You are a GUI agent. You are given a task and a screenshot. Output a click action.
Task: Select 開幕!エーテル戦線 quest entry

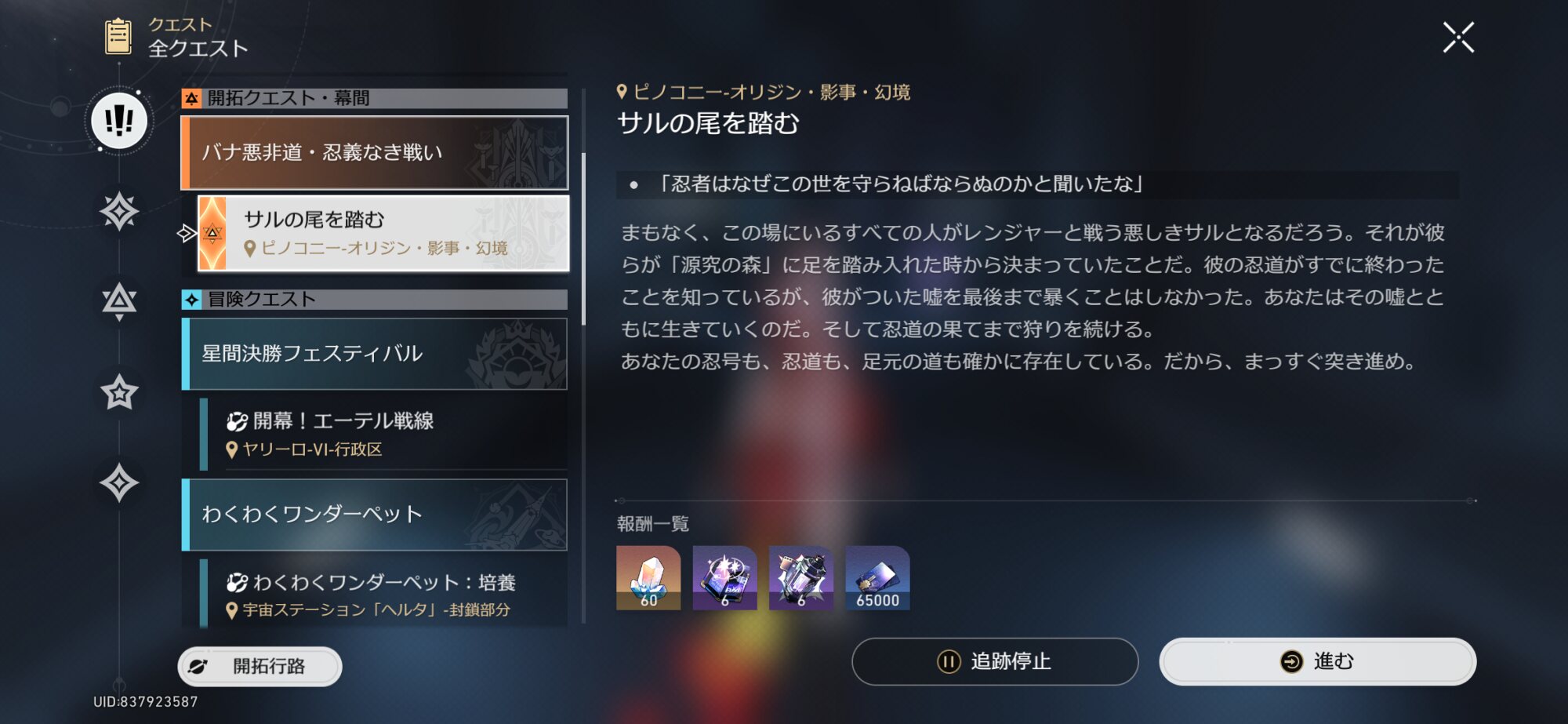tap(383, 434)
